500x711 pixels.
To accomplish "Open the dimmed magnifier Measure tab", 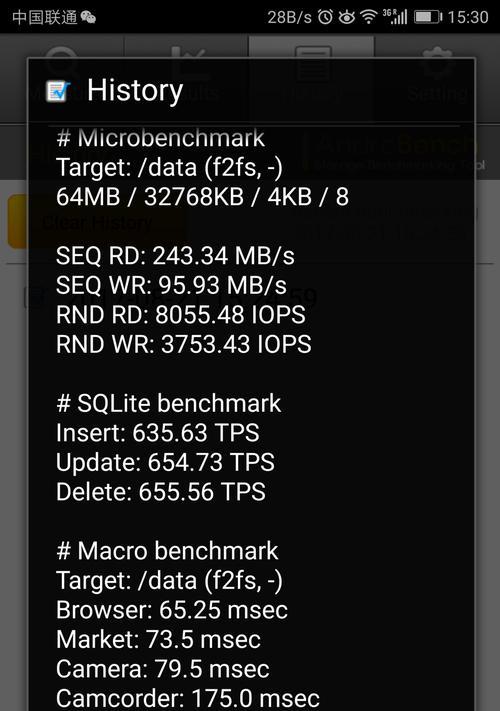I will click(x=62, y=78).
